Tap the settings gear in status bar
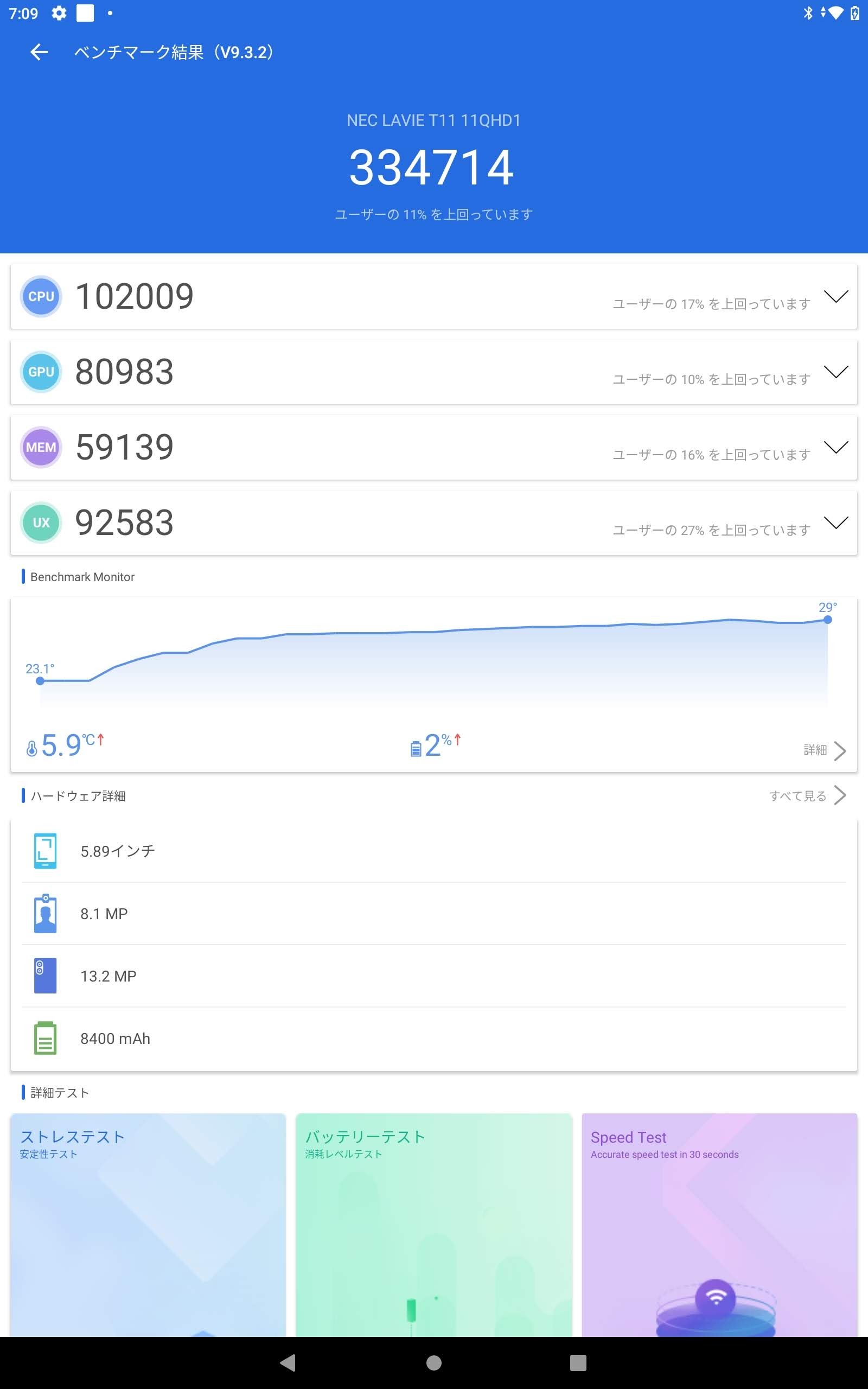This screenshot has width=868, height=1389. [59, 12]
